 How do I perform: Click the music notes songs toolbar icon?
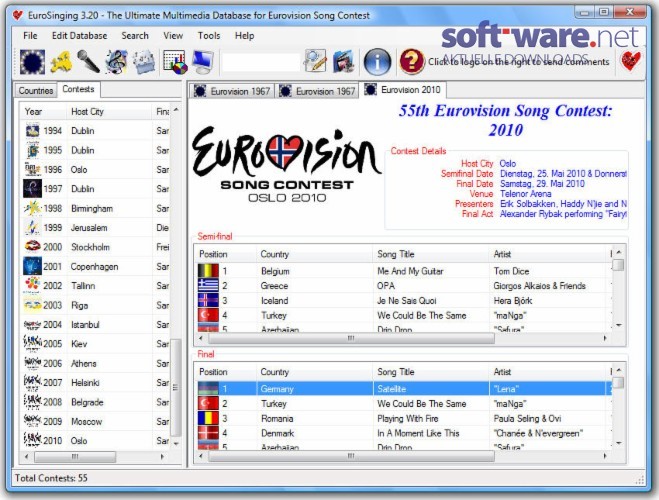tap(116, 62)
